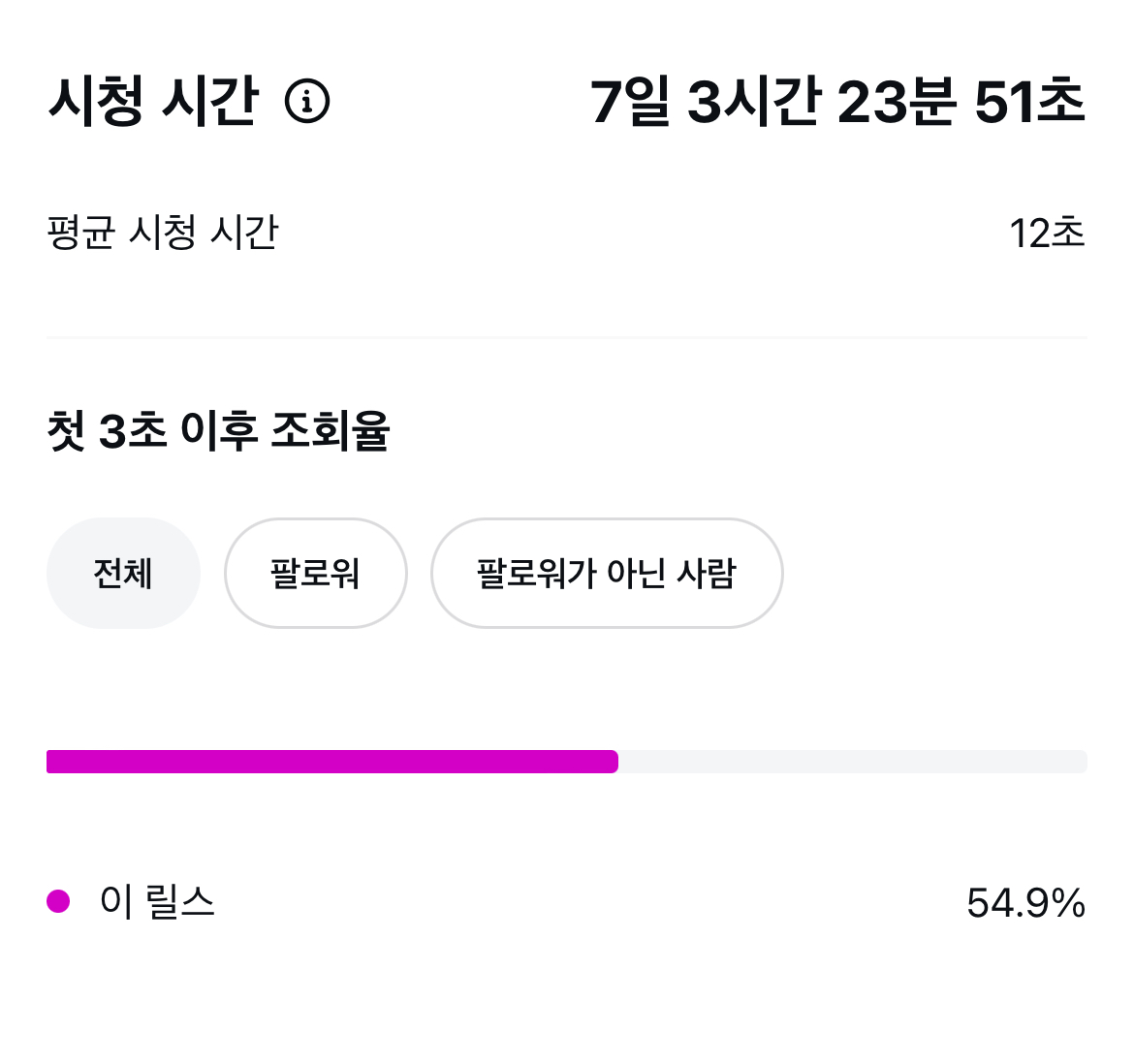Click the 54.9% retention value
Screen dimensions: 1134x1064
click(x=1026, y=903)
